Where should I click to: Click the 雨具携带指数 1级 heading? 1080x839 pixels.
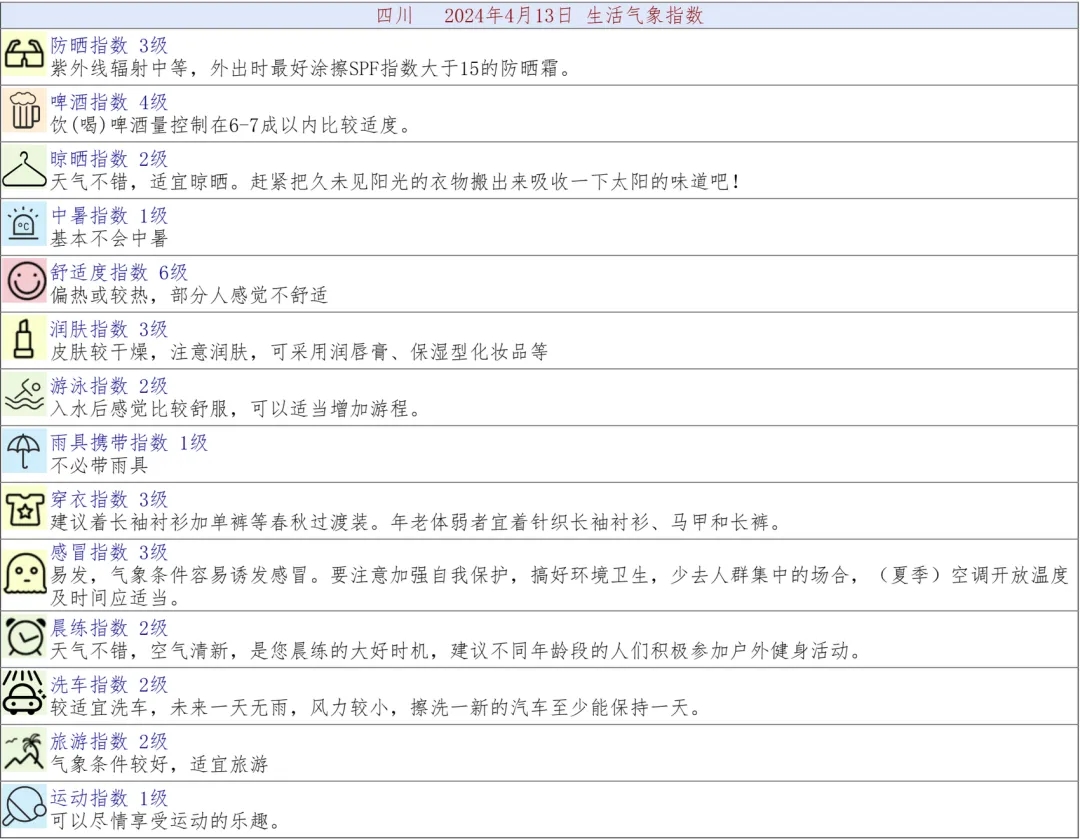click(129, 443)
